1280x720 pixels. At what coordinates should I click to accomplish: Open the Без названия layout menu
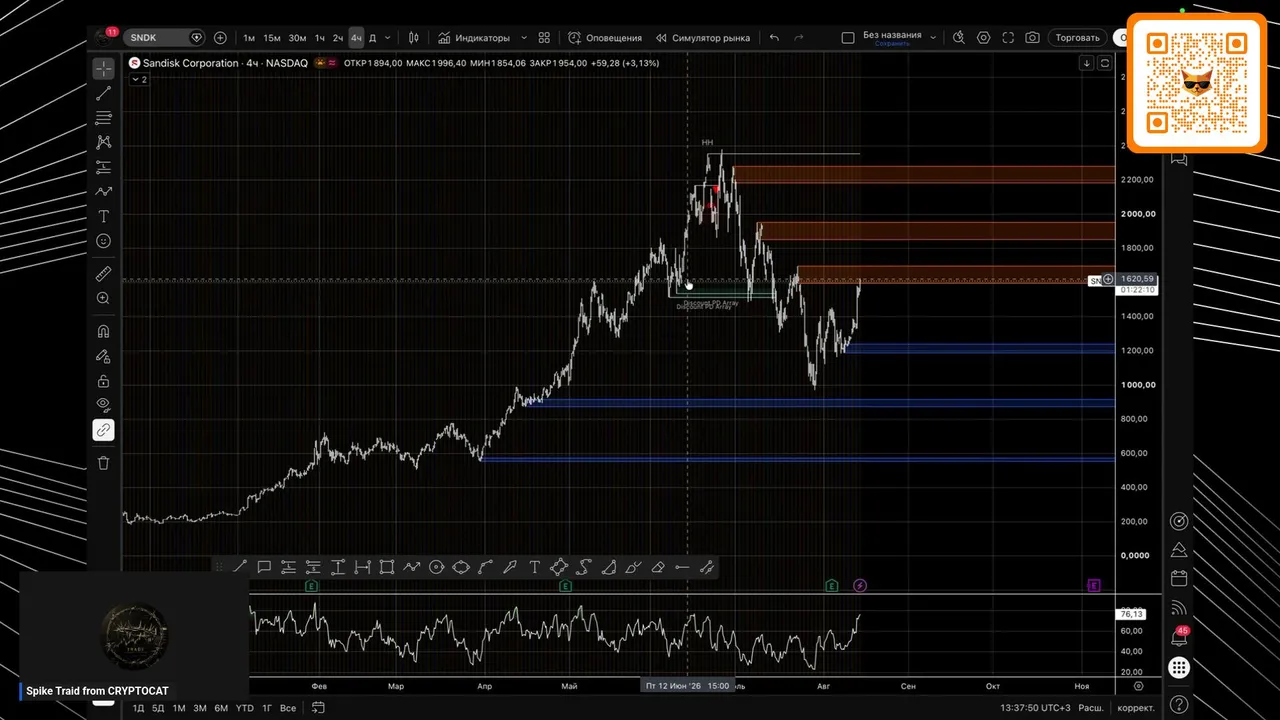[x=898, y=38]
